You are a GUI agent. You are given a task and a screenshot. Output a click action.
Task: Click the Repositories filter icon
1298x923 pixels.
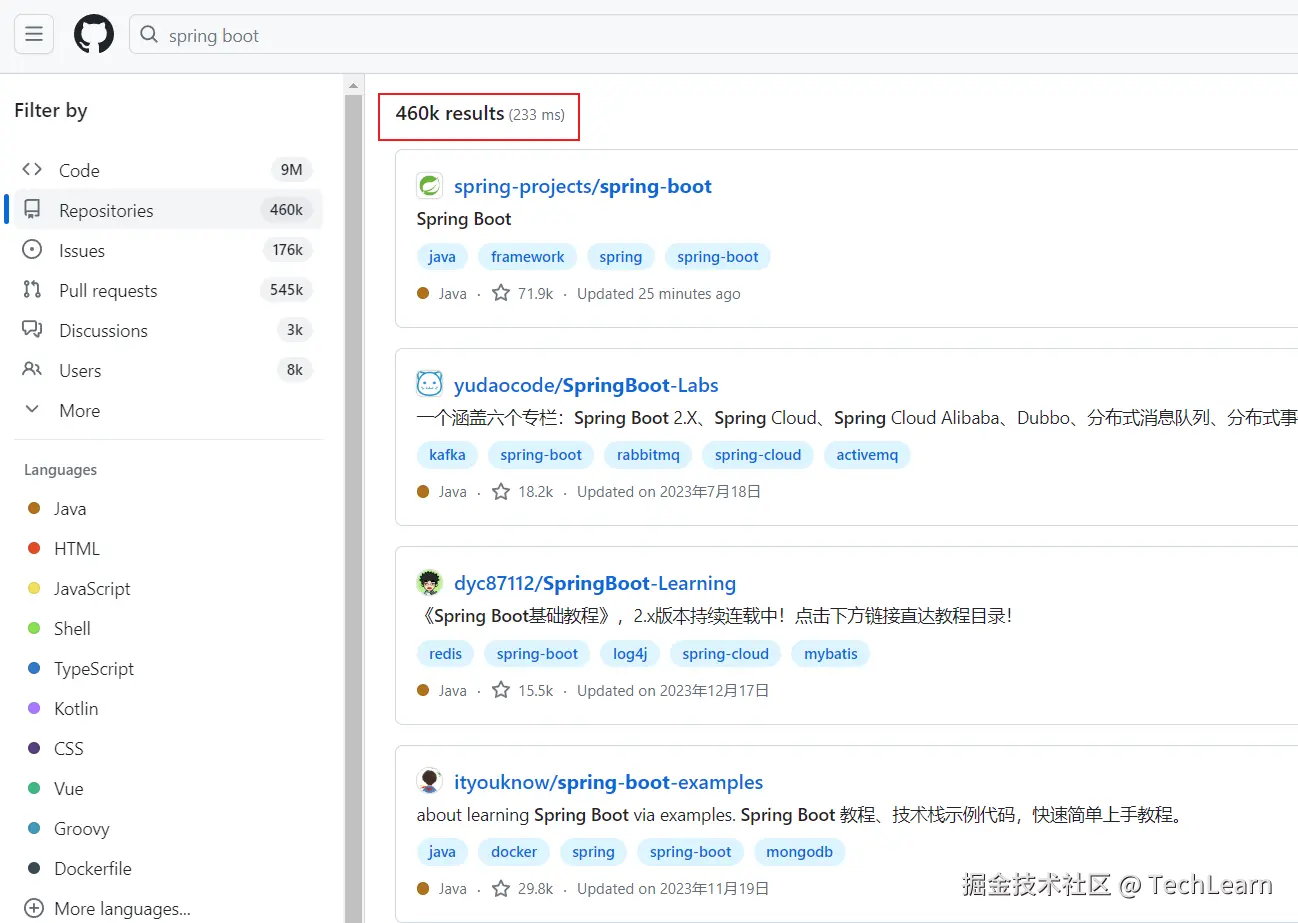click(32, 210)
